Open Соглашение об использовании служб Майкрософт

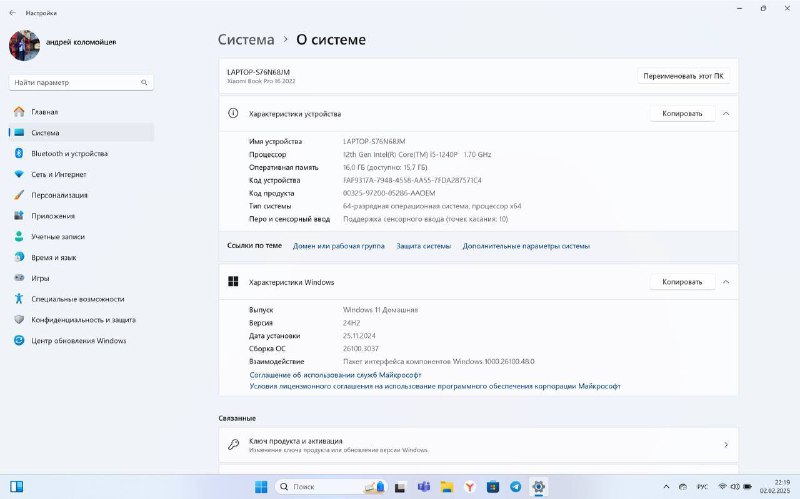click(335, 375)
